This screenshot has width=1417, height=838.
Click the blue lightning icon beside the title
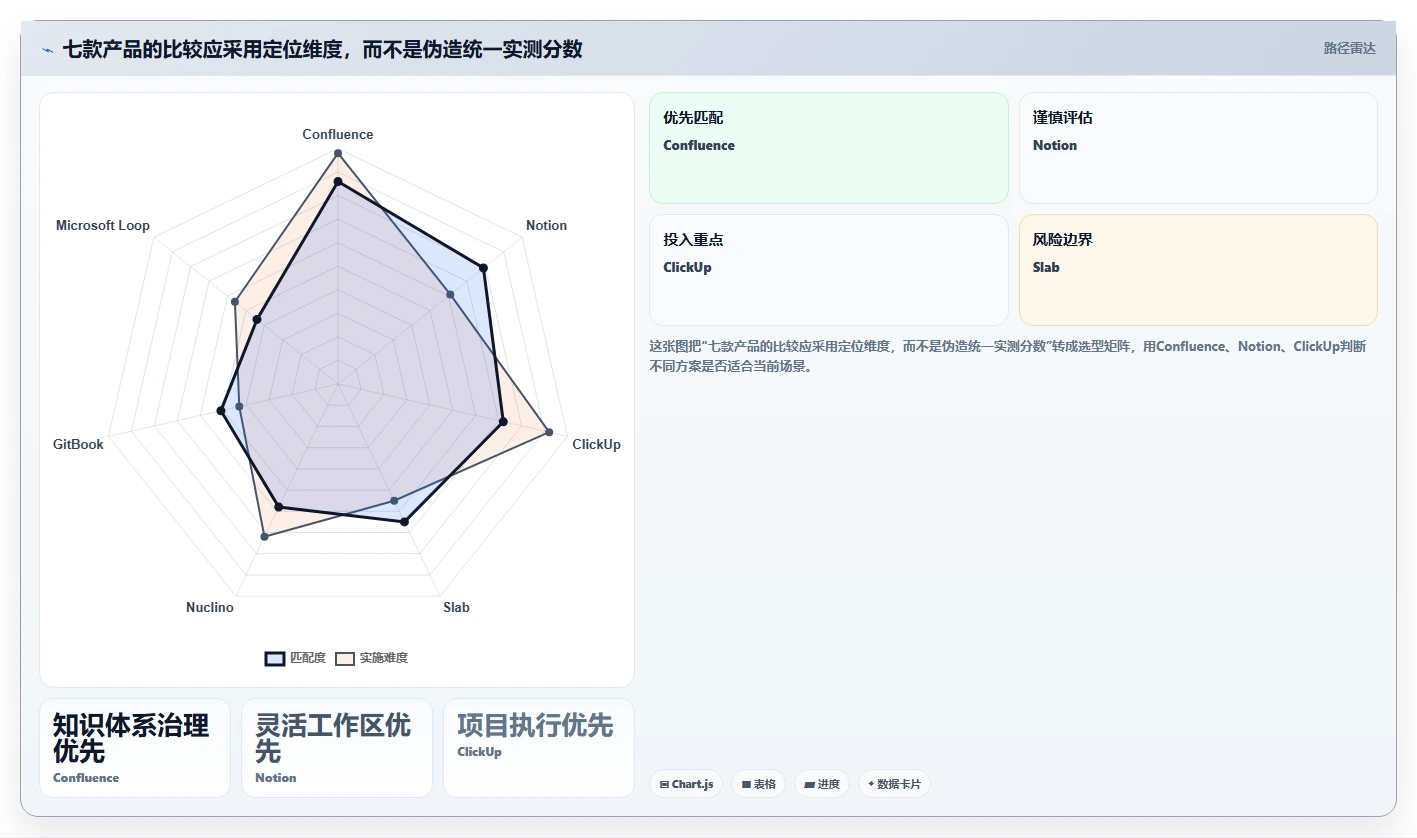tap(47, 50)
